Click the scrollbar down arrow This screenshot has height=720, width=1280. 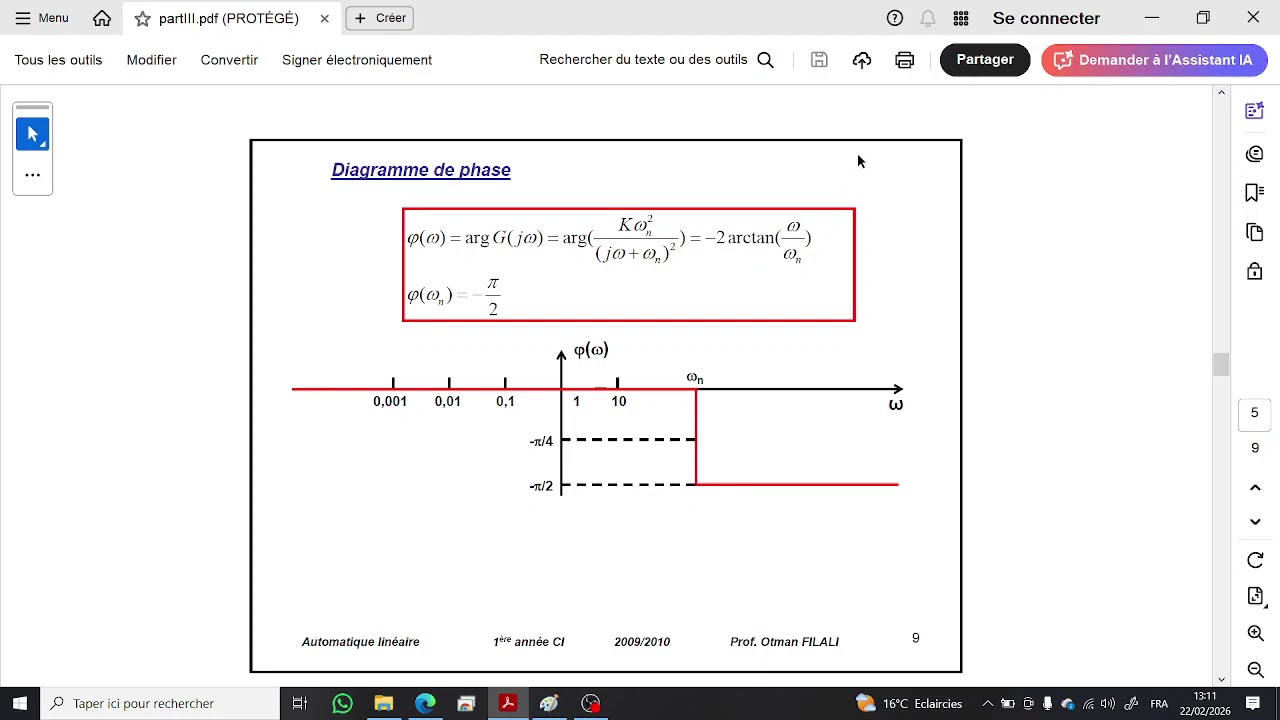coord(1221,679)
